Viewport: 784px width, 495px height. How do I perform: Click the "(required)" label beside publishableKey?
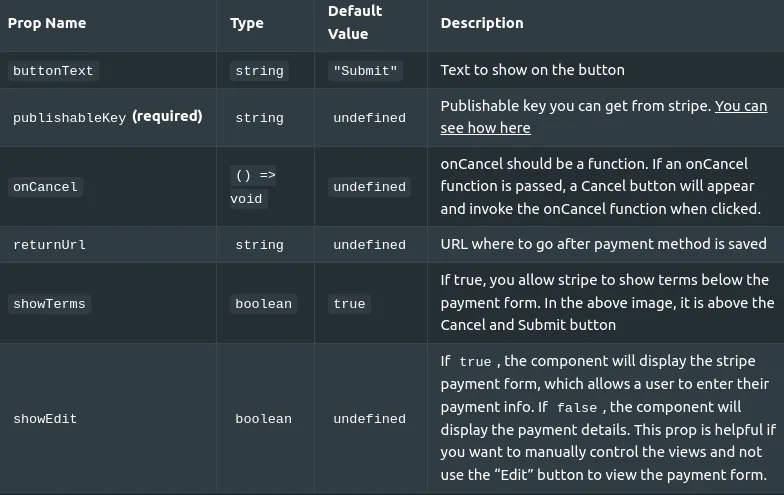[x=168, y=116]
